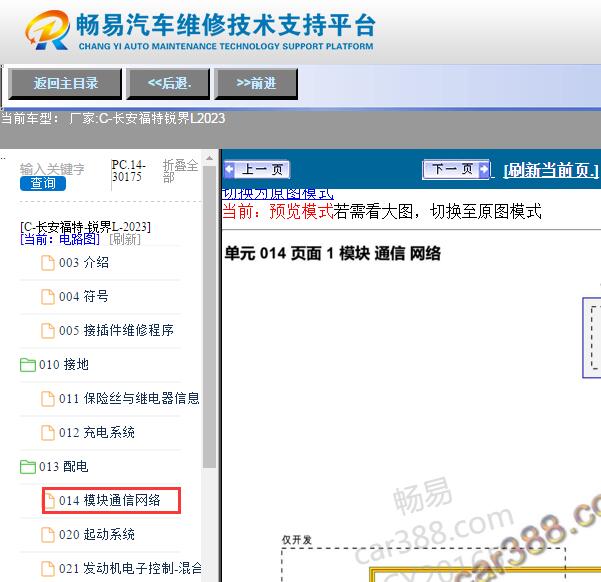Switch to original image mode link
Image resolution: width=601 pixels, height=582 pixels.
pos(278,194)
